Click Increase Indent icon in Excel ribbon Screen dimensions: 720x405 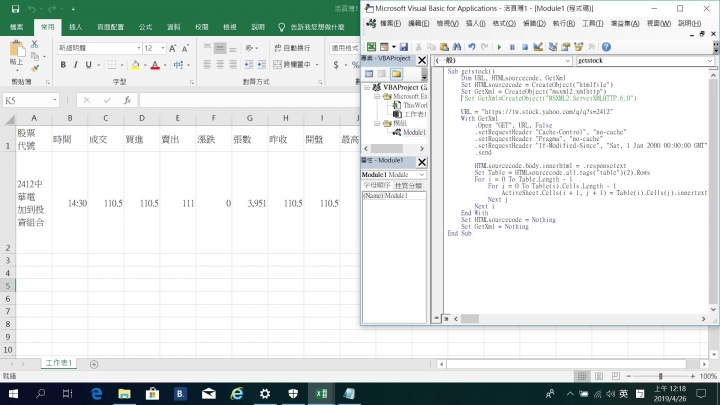click(x=261, y=65)
